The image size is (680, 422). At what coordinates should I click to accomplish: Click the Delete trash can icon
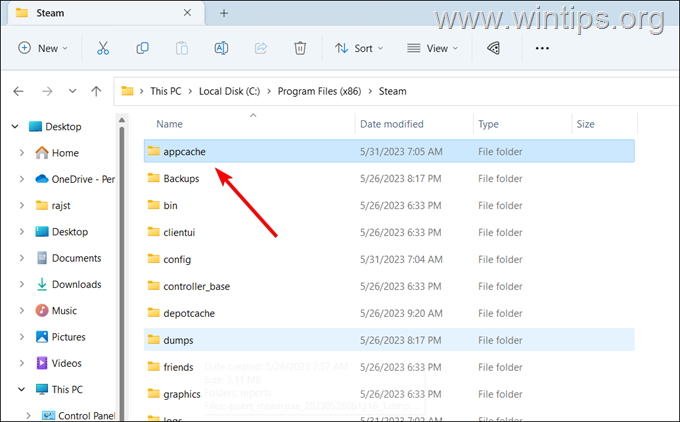[x=300, y=48]
